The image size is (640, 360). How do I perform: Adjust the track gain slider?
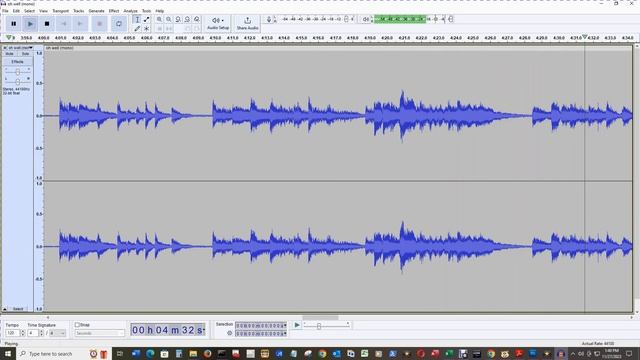point(18,72)
